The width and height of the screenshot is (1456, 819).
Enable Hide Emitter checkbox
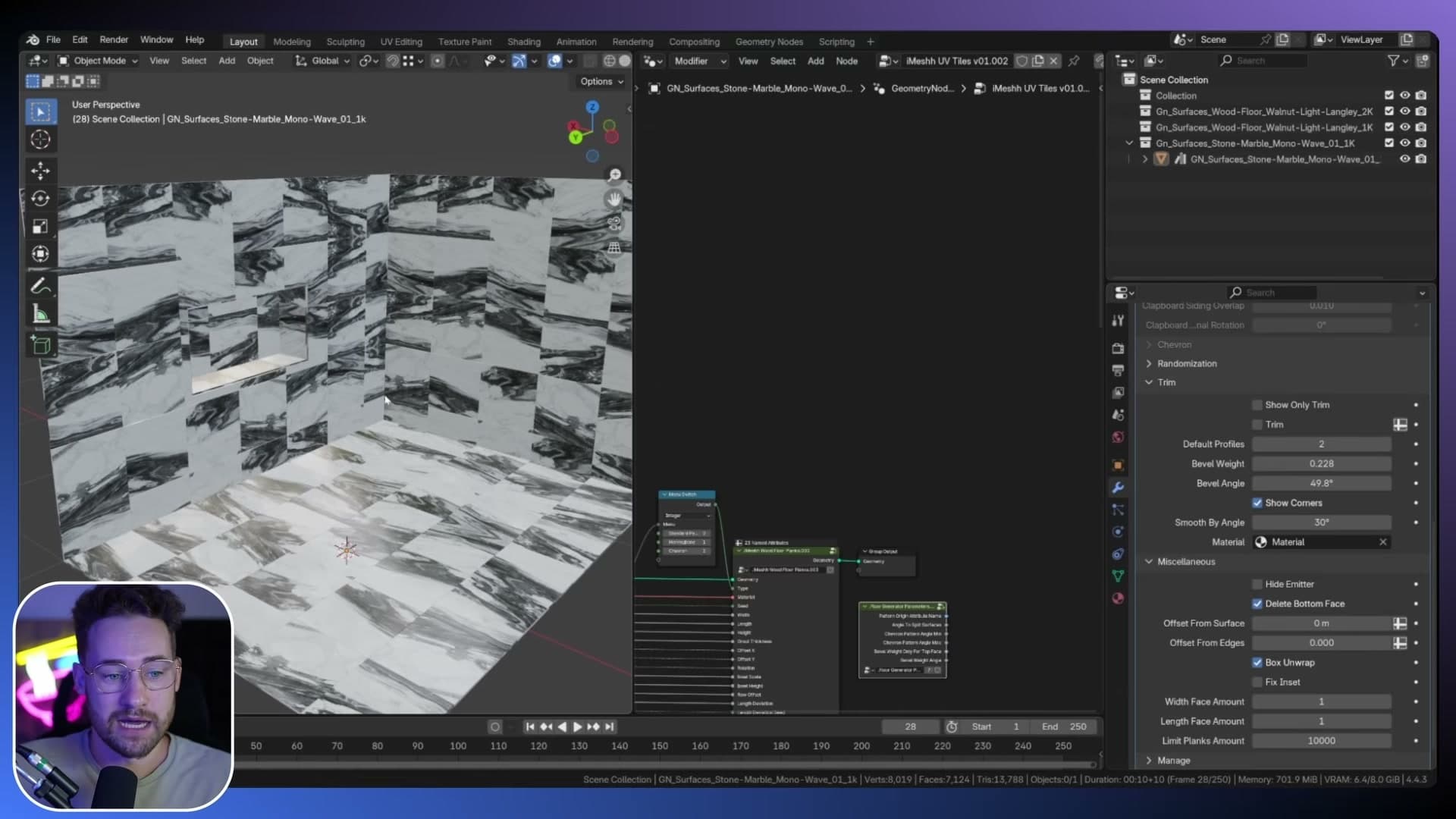pos(1257,584)
